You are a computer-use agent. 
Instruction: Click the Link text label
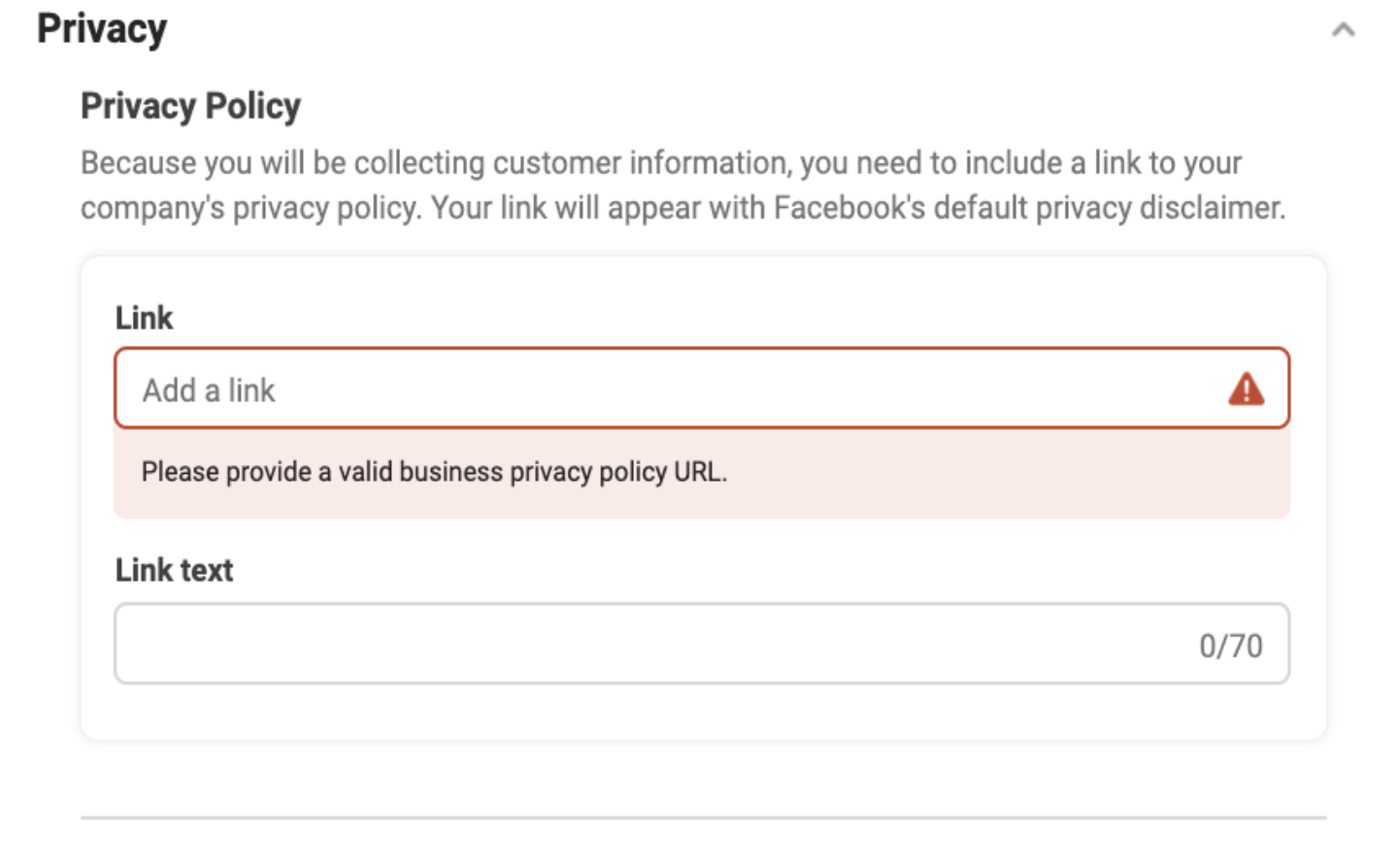(174, 570)
